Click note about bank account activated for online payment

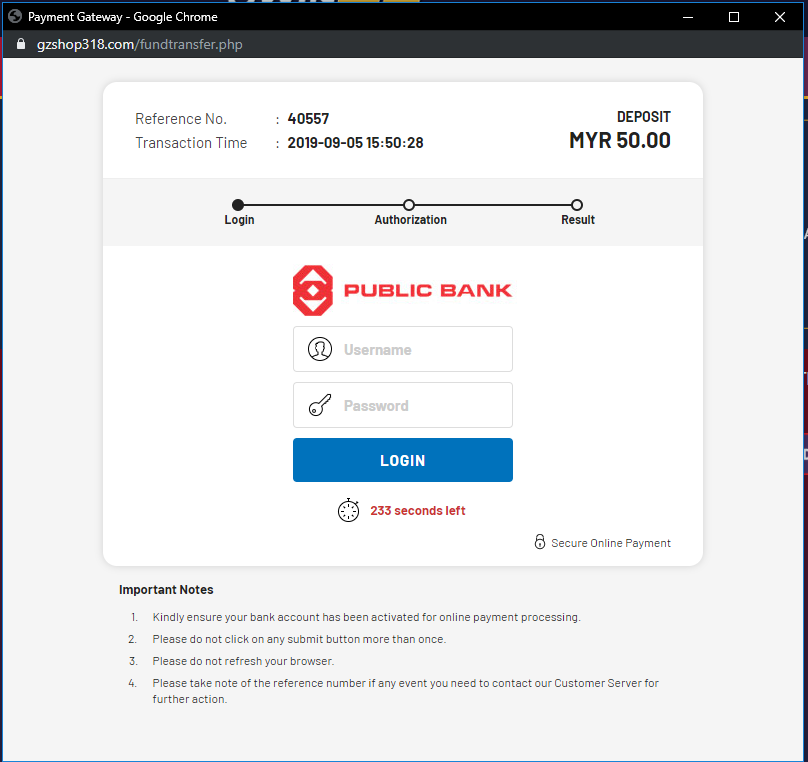pyautogui.click(x=366, y=617)
